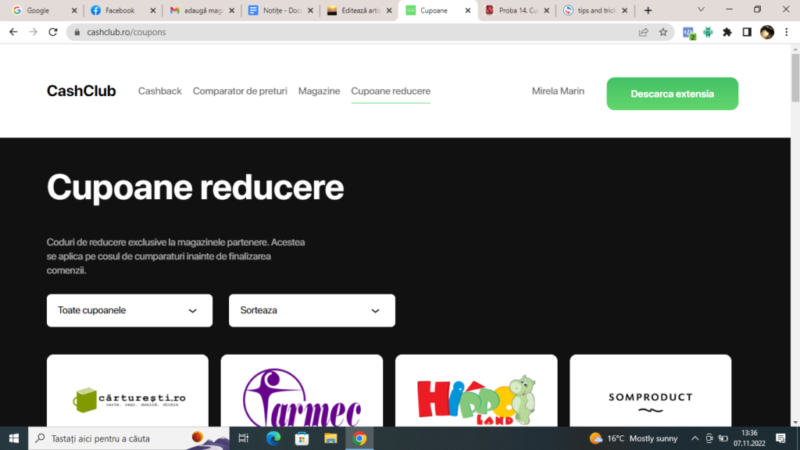
Task: Go forward using the forward arrow
Action: pyautogui.click(x=33, y=32)
